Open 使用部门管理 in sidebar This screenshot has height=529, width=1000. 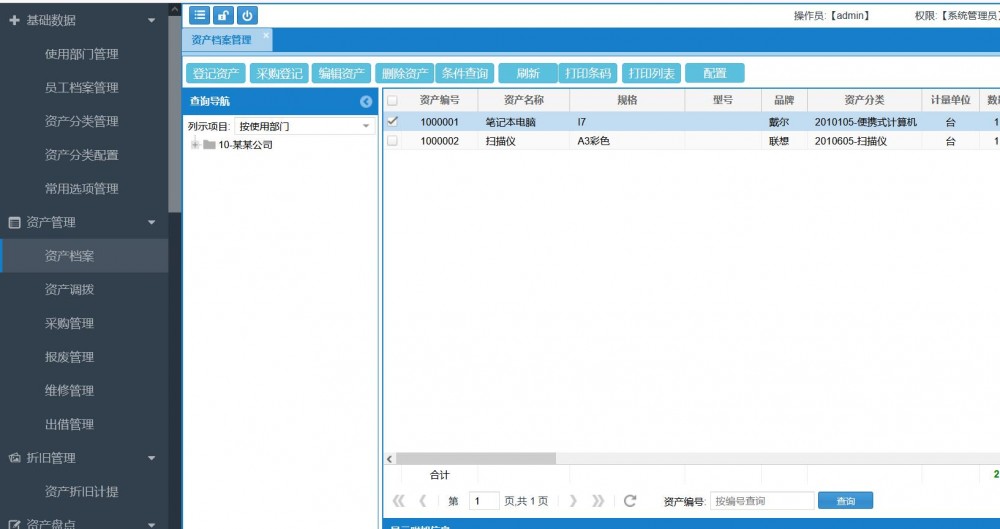(82, 54)
